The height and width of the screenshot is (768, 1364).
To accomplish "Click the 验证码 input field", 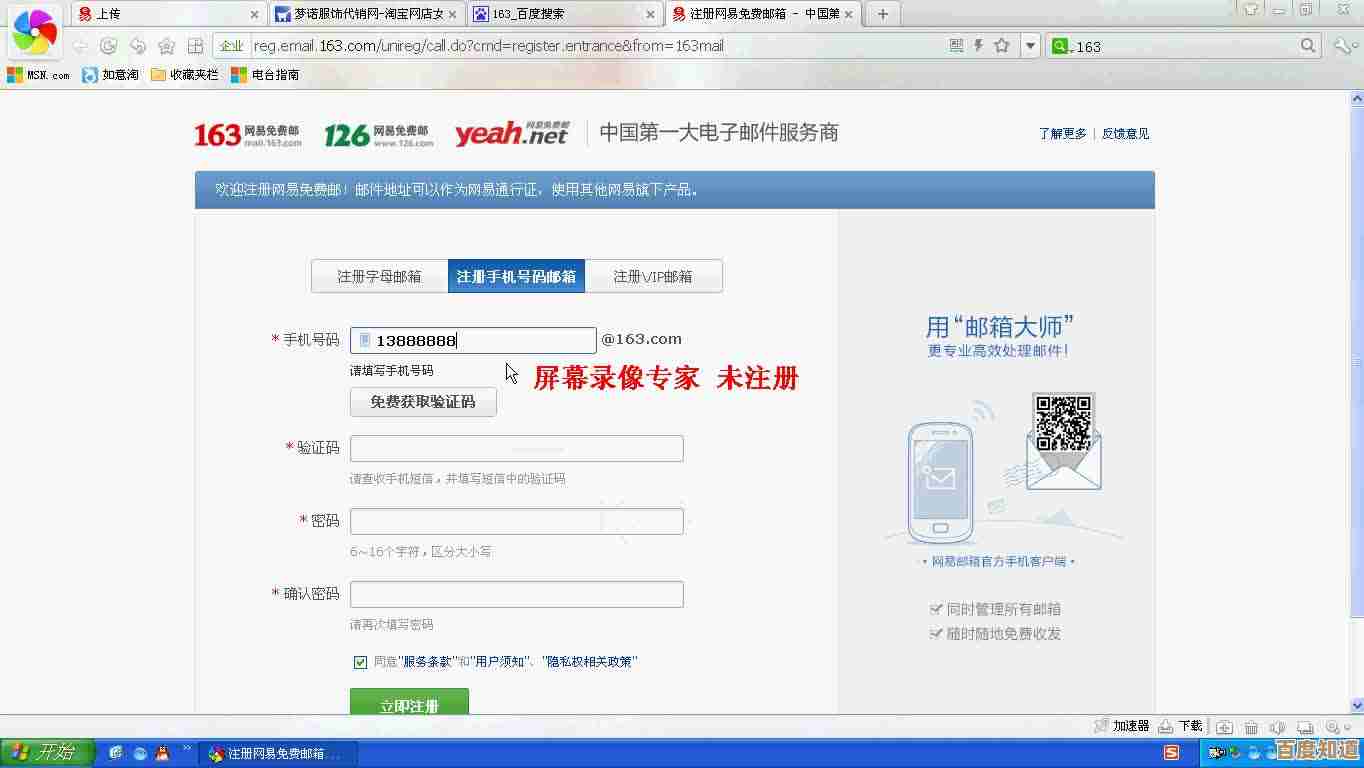I will tap(516, 448).
